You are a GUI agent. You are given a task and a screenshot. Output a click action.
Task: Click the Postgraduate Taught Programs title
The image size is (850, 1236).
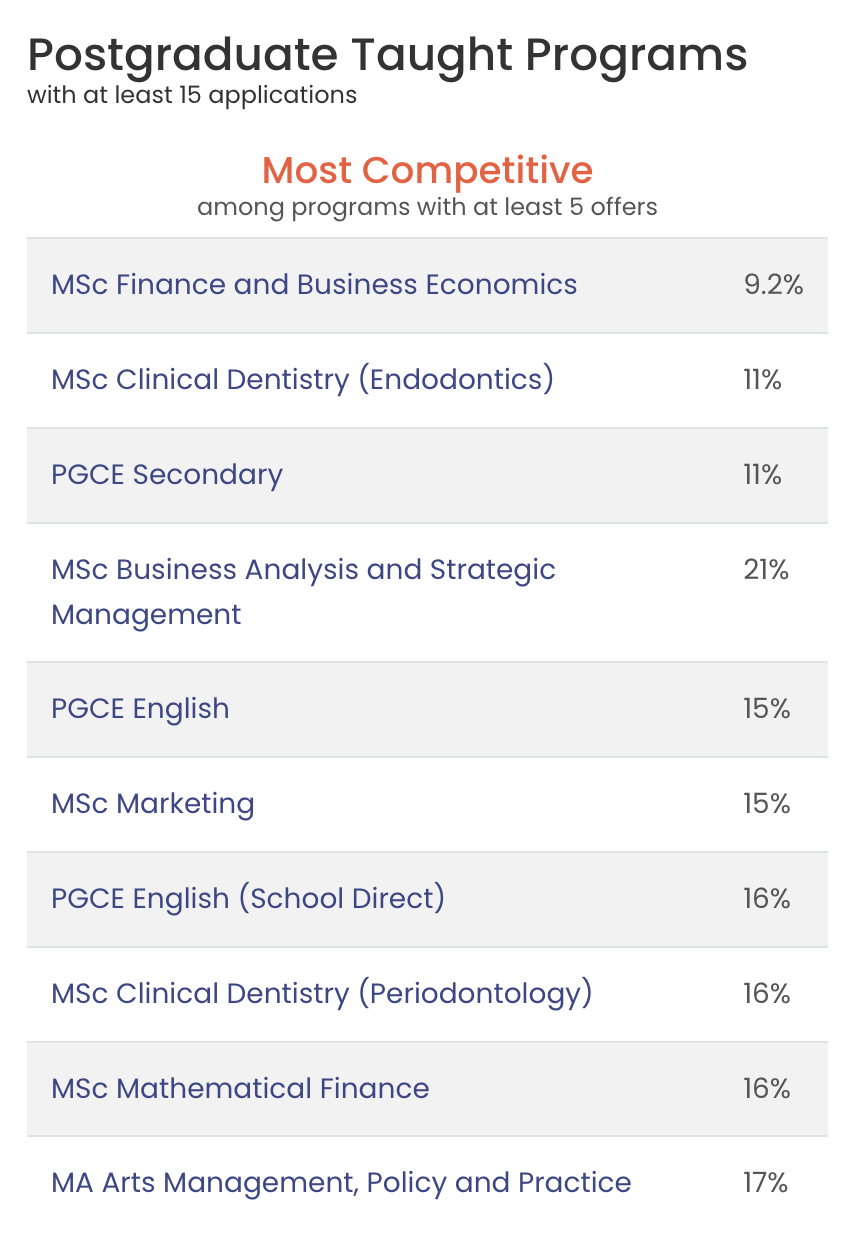pyautogui.click(x=387, y=56)
